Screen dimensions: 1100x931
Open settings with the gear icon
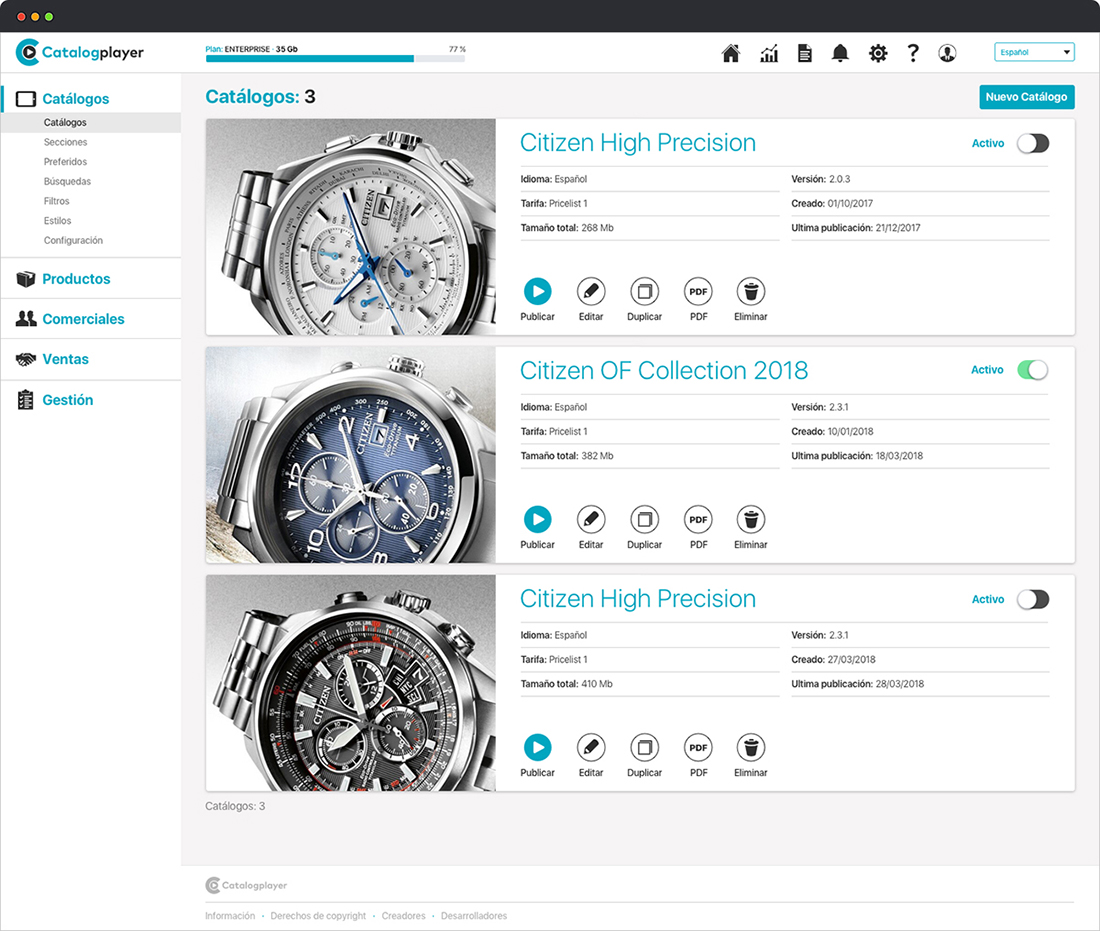click(878, 53)
